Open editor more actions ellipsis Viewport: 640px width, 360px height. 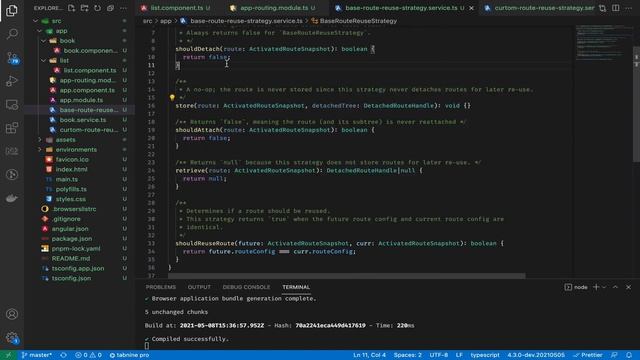pos(629,8)
